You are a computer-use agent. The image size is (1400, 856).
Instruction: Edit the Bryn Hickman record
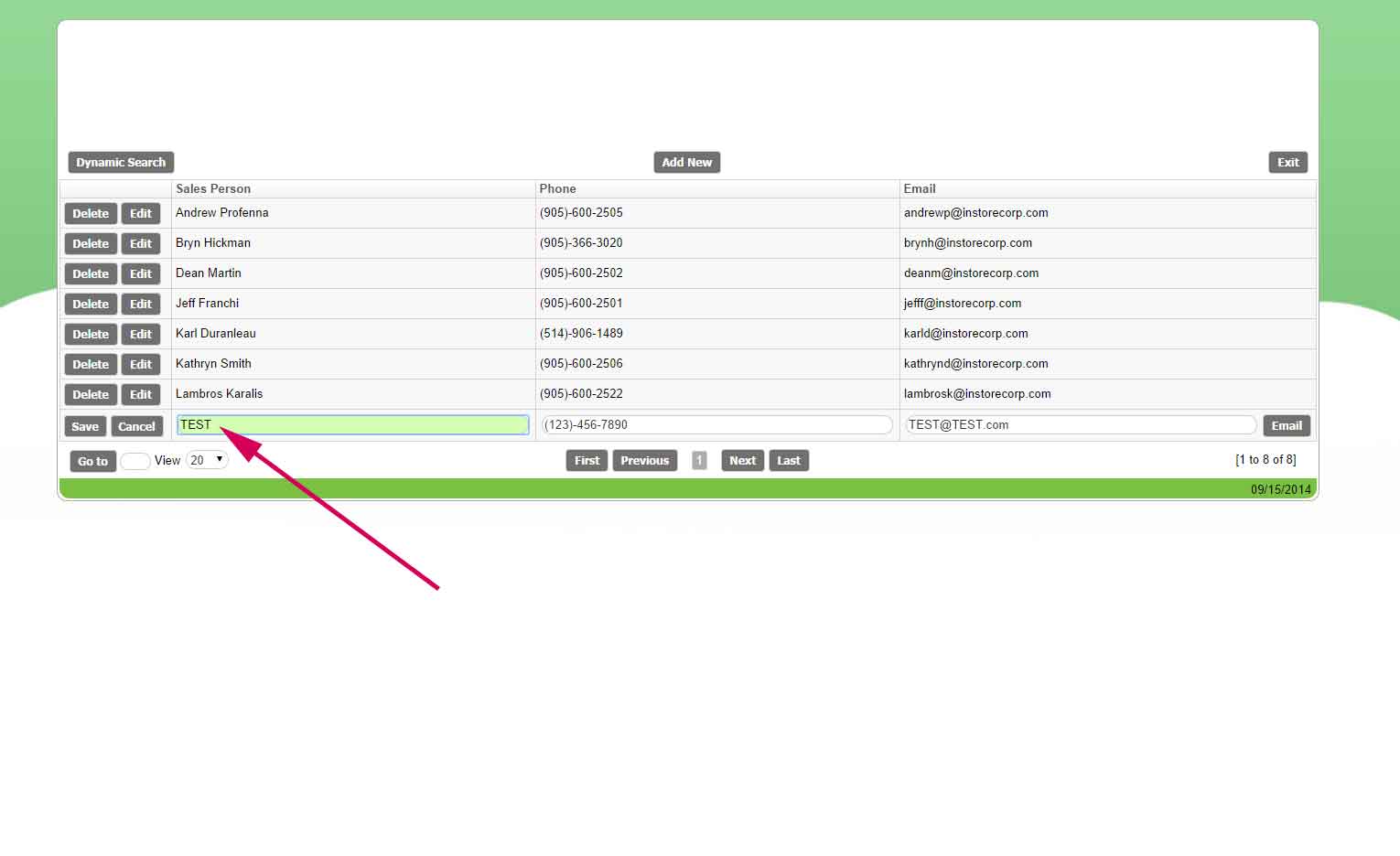coord(141,244)
